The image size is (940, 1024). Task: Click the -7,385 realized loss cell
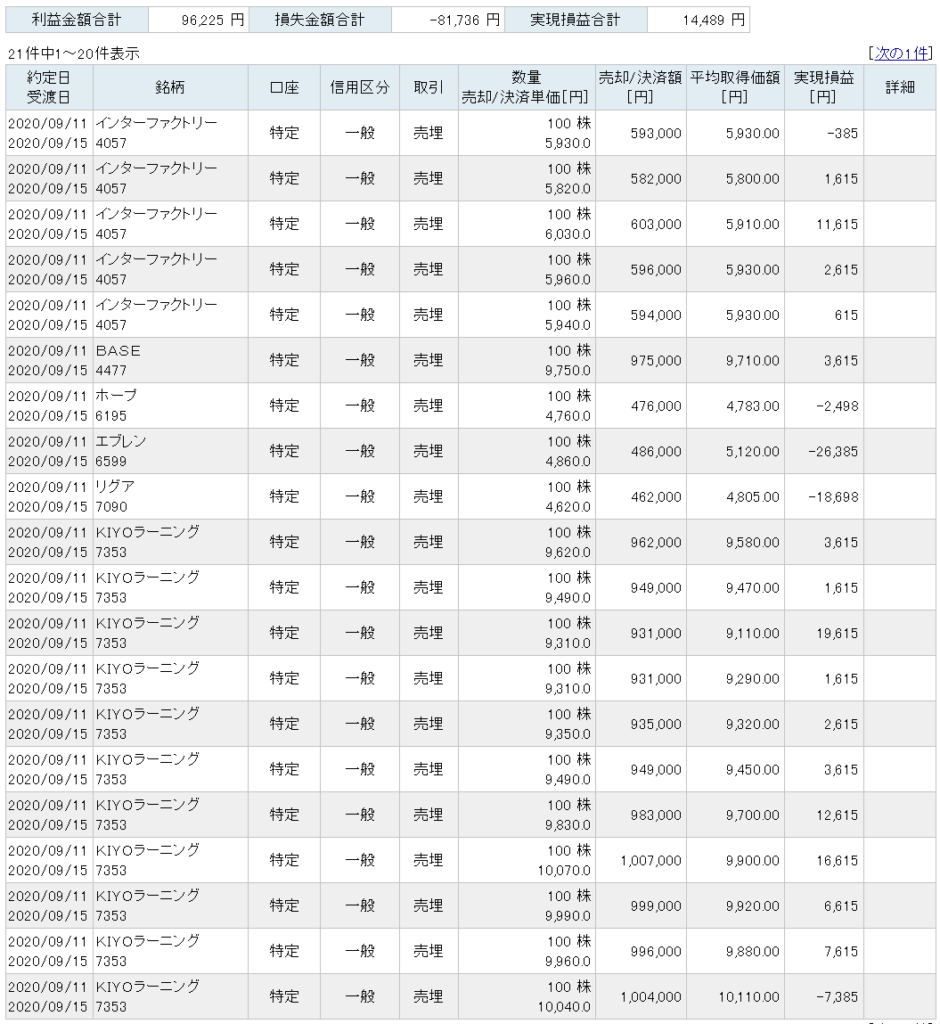(824, 997)
